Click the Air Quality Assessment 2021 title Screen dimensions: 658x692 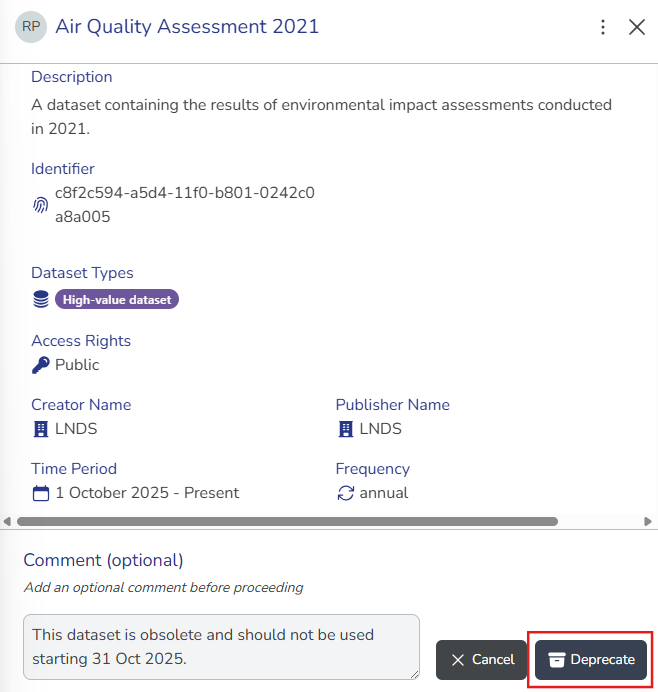pyautogui.click(x=187, y=27)
